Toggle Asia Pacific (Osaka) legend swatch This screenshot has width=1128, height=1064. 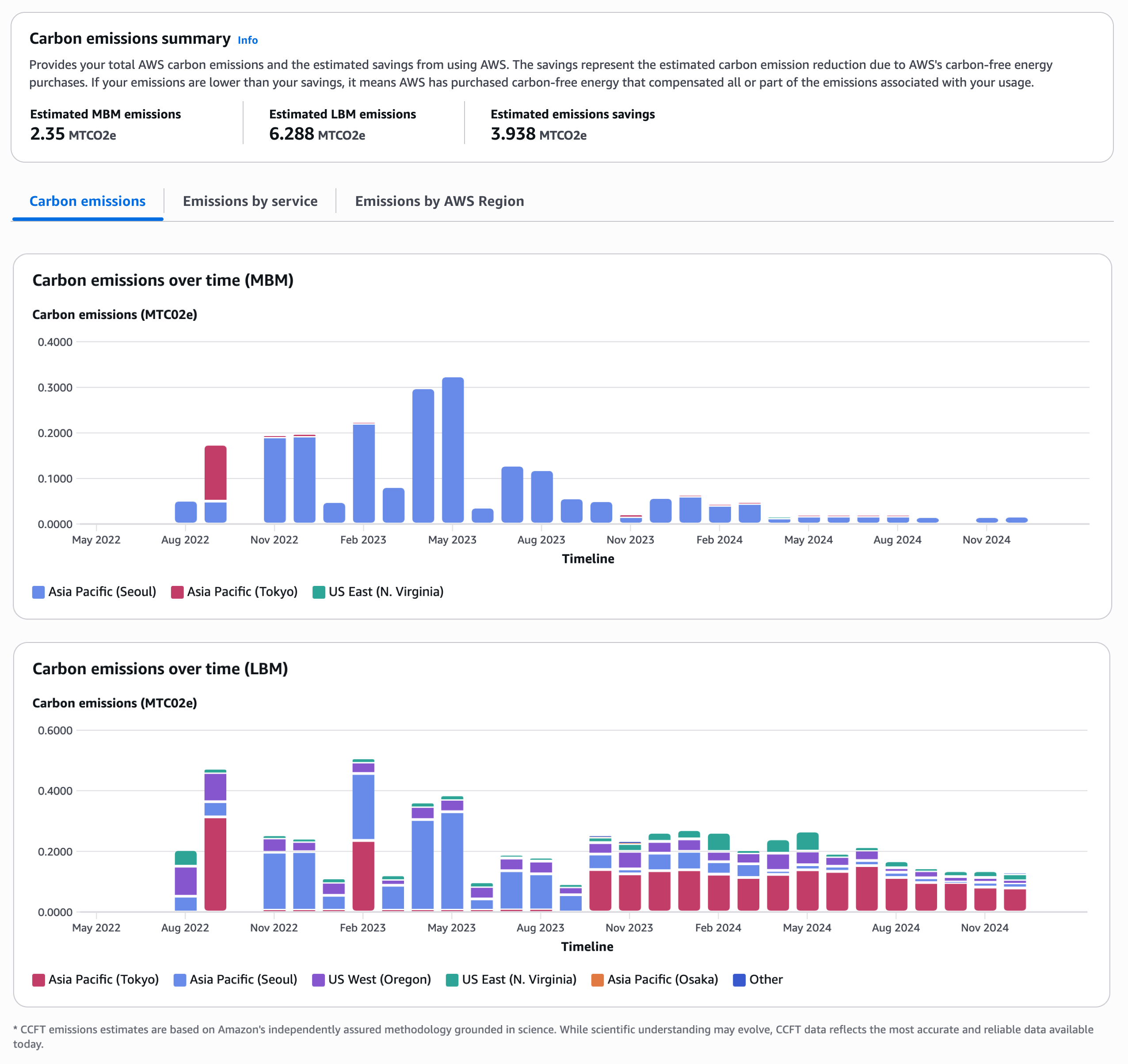tap(598, 980)
